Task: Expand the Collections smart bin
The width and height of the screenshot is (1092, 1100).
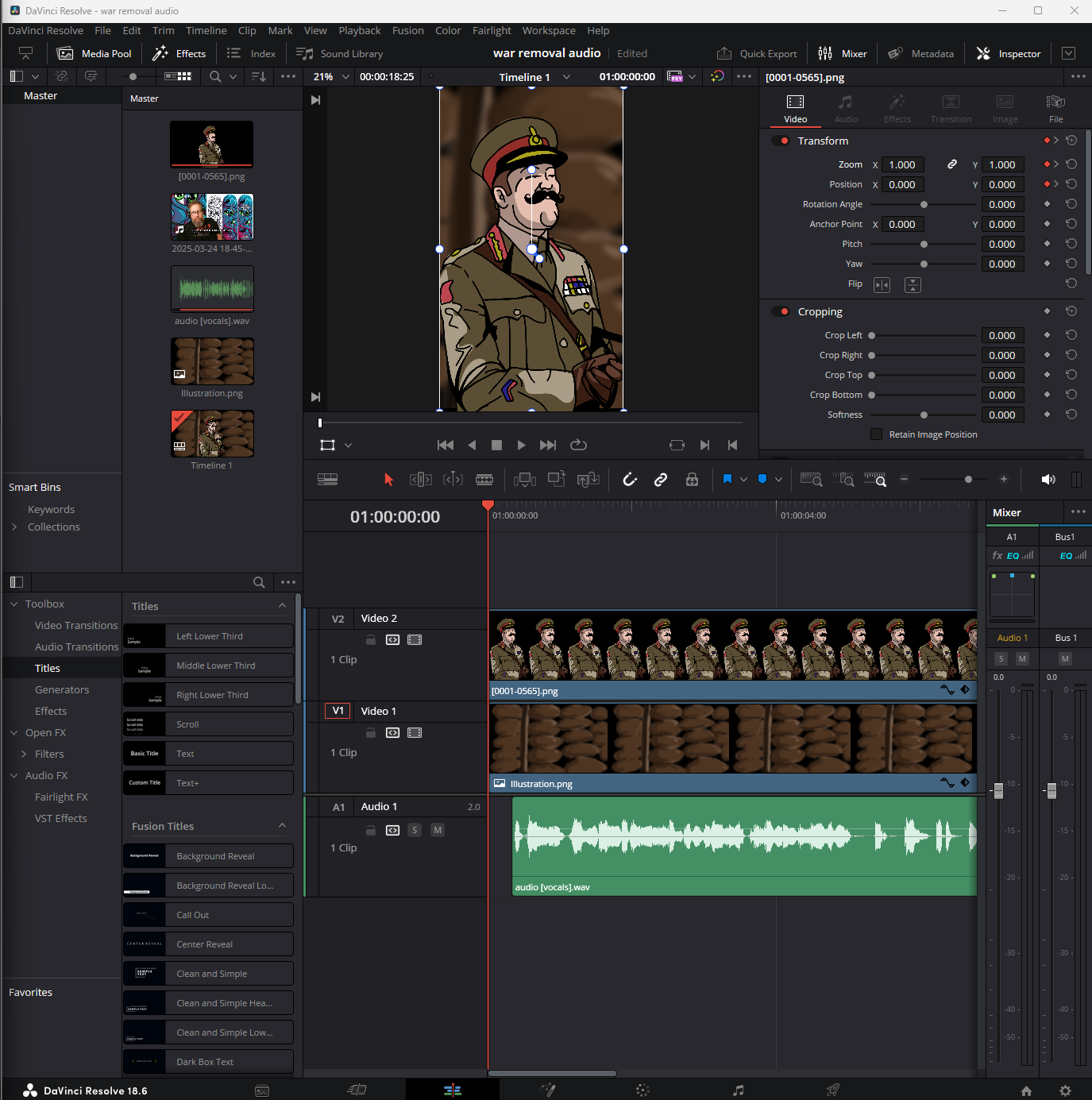Action: (x=14, y=527)
